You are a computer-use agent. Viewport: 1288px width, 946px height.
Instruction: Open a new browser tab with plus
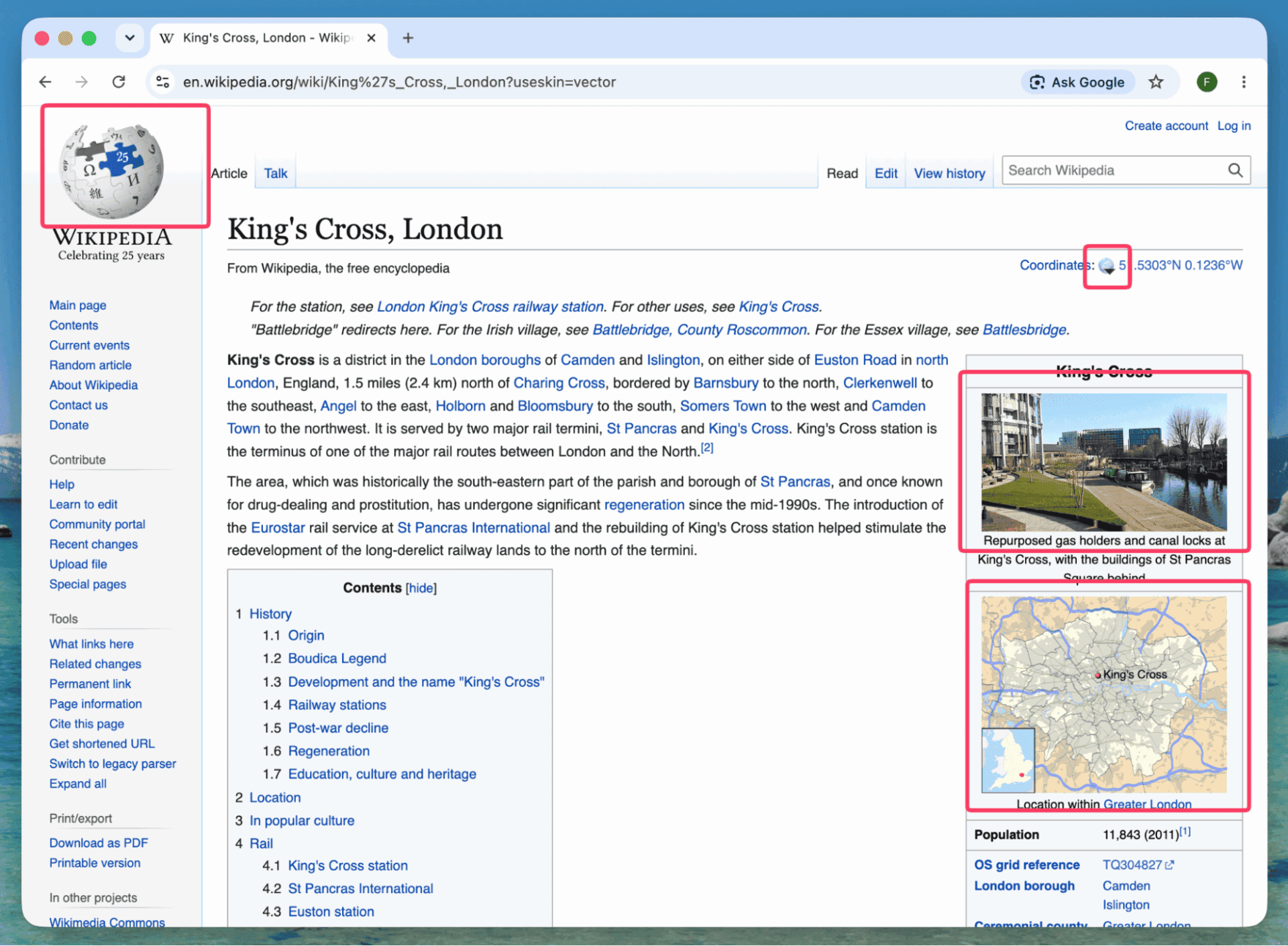pyautogui.click(x=408, y=38)
